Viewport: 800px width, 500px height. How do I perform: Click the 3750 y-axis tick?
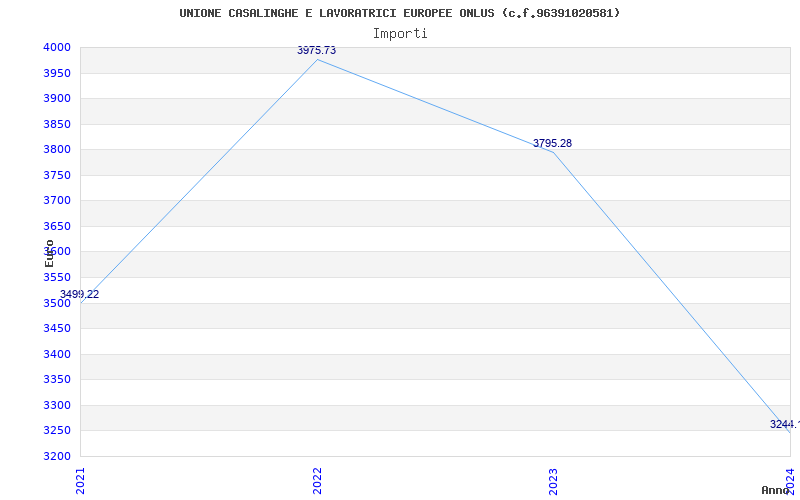[x=57, y=175]
